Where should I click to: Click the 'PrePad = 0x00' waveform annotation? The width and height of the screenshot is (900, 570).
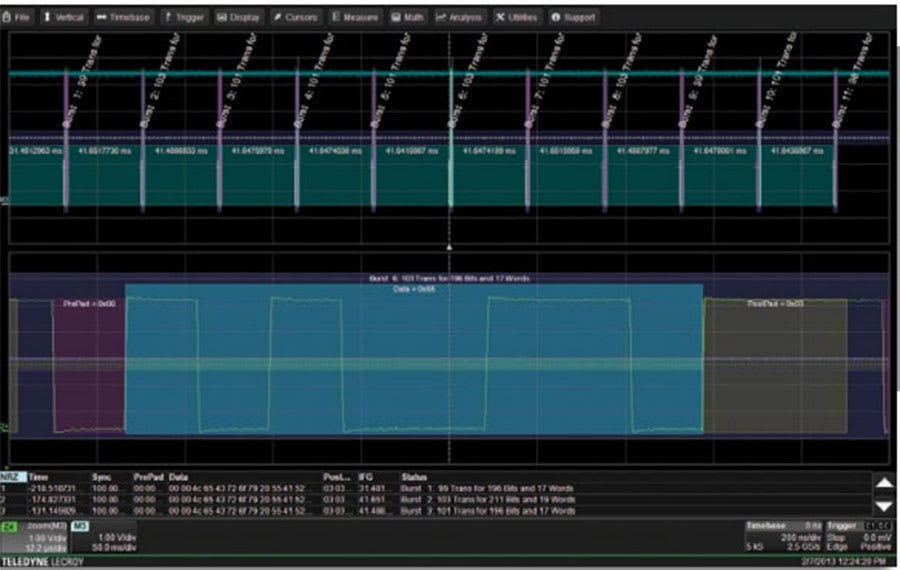[89, 304]
